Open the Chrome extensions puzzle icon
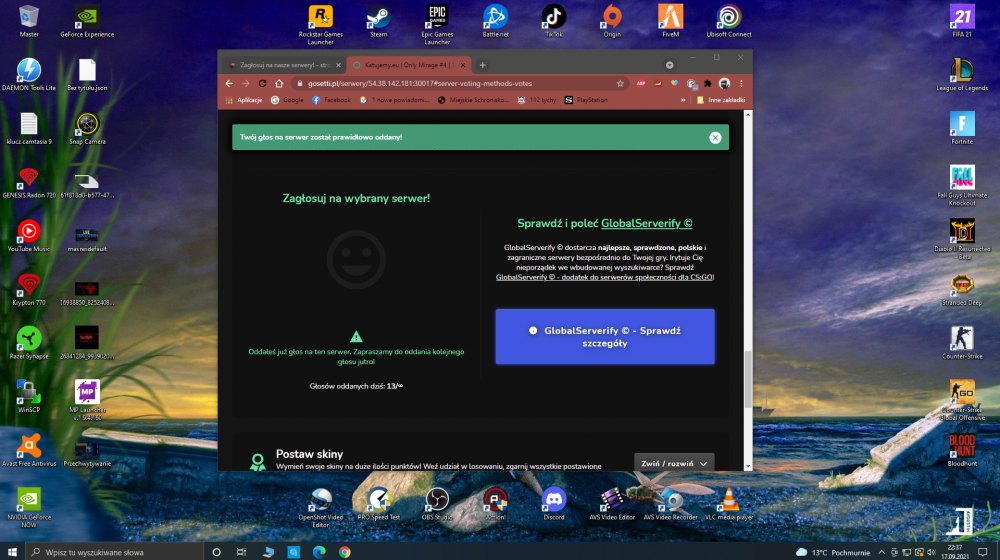 [707, 84]
